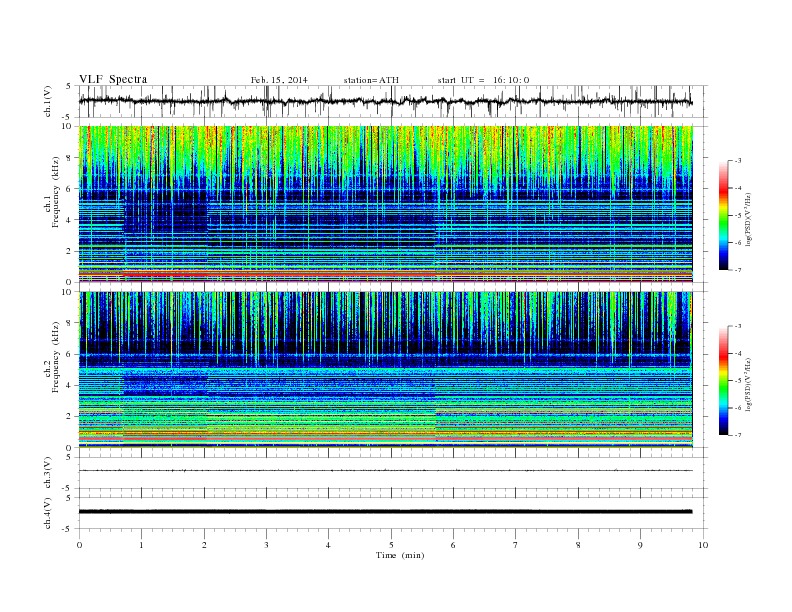Click the "Time (min)" x-axis label
The width and height of the screenshot is (792, 612).
pos(400,555)
